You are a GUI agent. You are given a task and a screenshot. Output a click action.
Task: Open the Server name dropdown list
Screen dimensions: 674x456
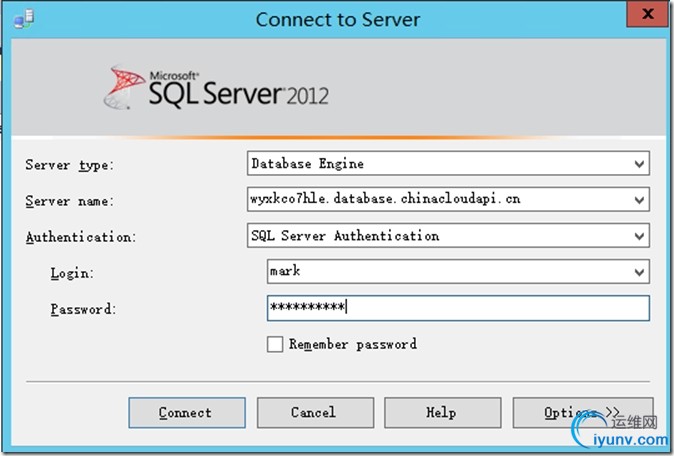tap(639, 200)
